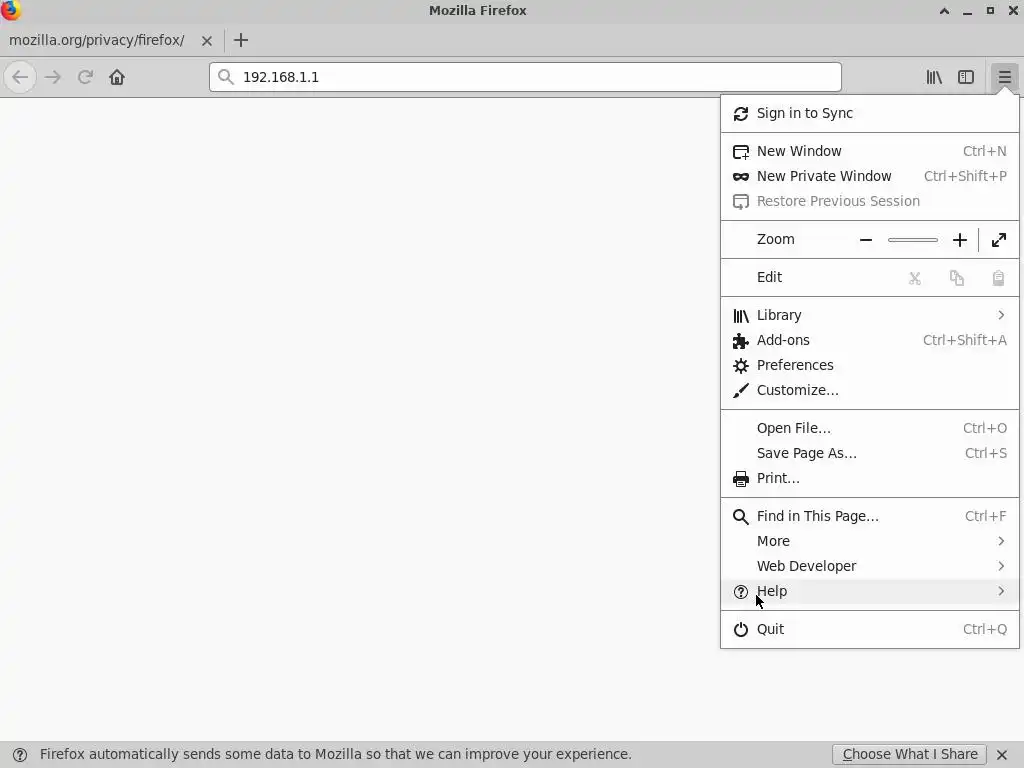Dismiss the data sharing notification bar

[1002, 754]
